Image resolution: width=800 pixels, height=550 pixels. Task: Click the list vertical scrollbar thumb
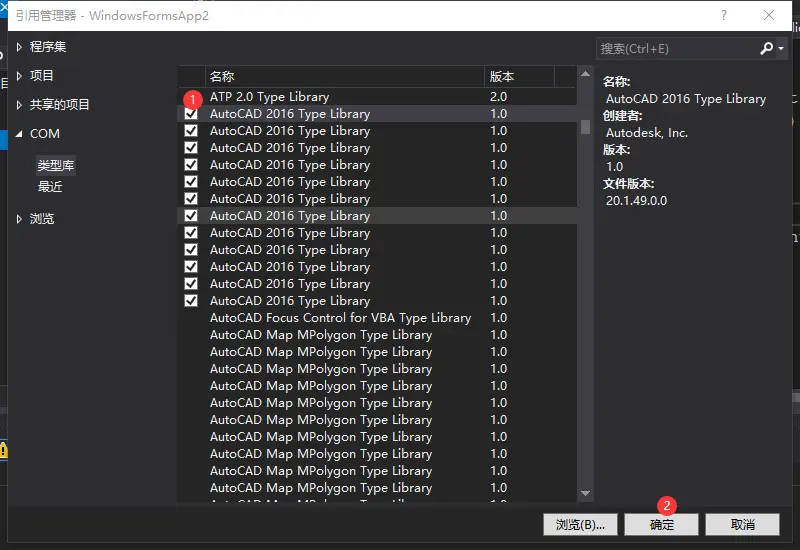click(x=586, y=127)
